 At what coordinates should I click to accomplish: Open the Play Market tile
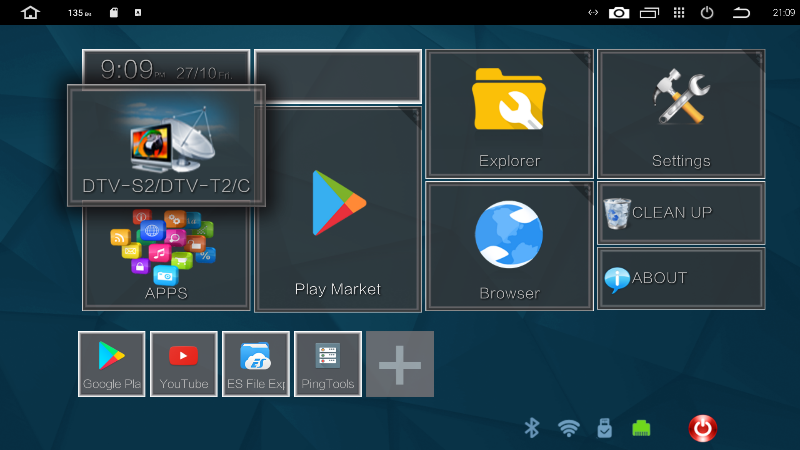coord(338,209)
